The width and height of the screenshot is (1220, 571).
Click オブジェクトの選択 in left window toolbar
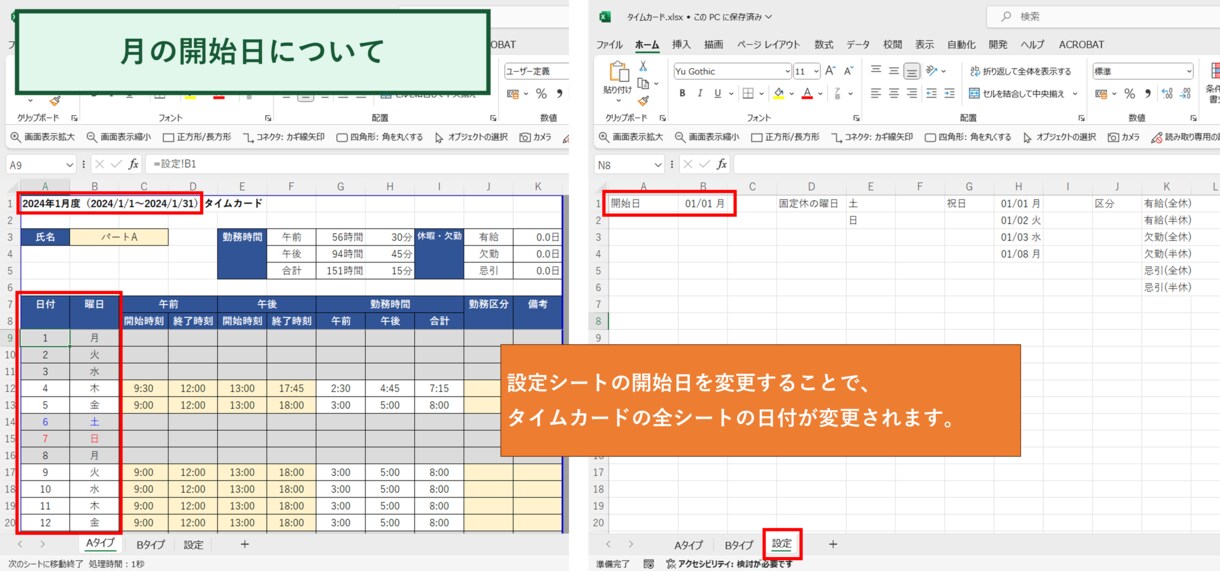click(470, 137)
